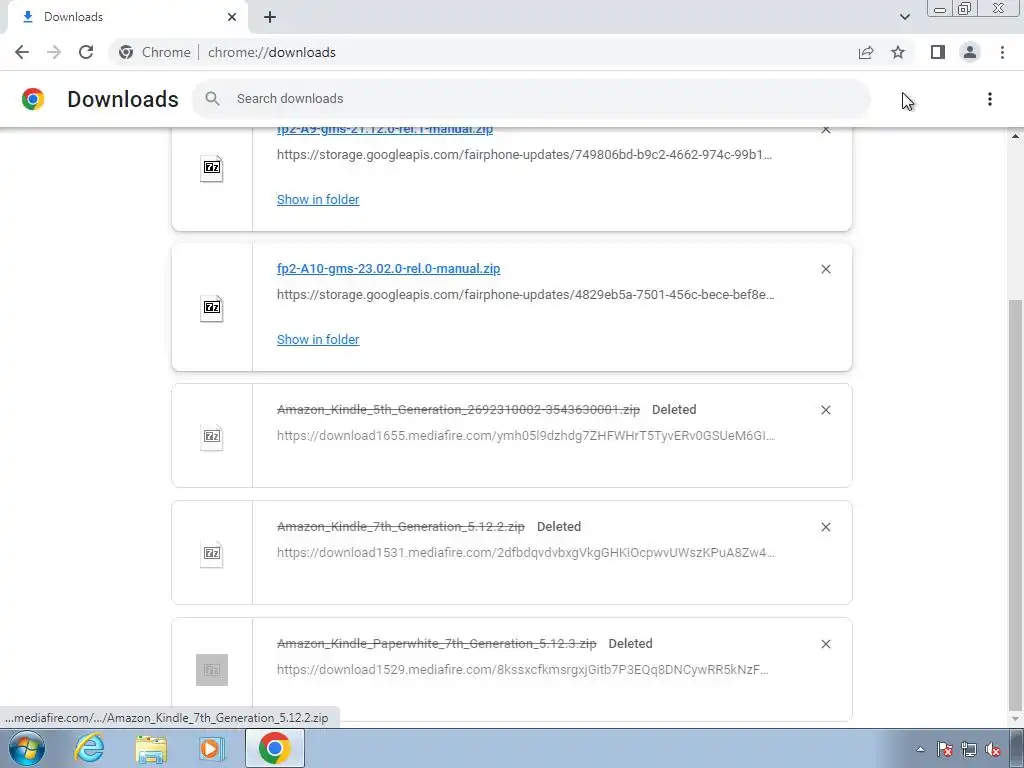Click the page vertical scrollbar thumb
This screenshot has height=768, width=1024.
click(1016, 504)
